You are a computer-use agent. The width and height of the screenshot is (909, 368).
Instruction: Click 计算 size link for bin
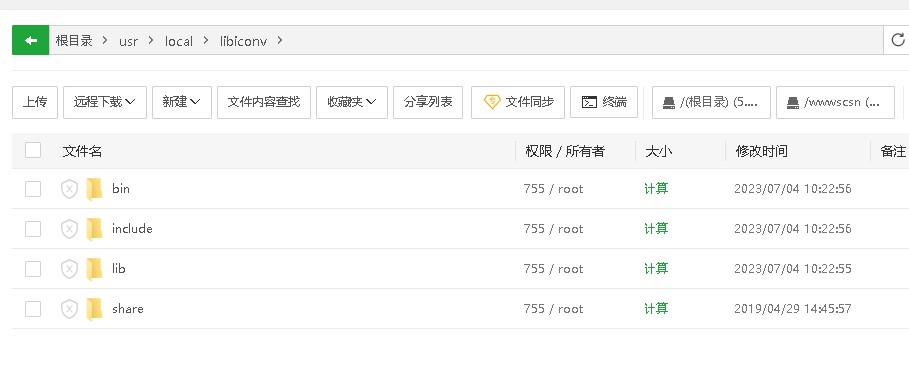tap(656, 189)
